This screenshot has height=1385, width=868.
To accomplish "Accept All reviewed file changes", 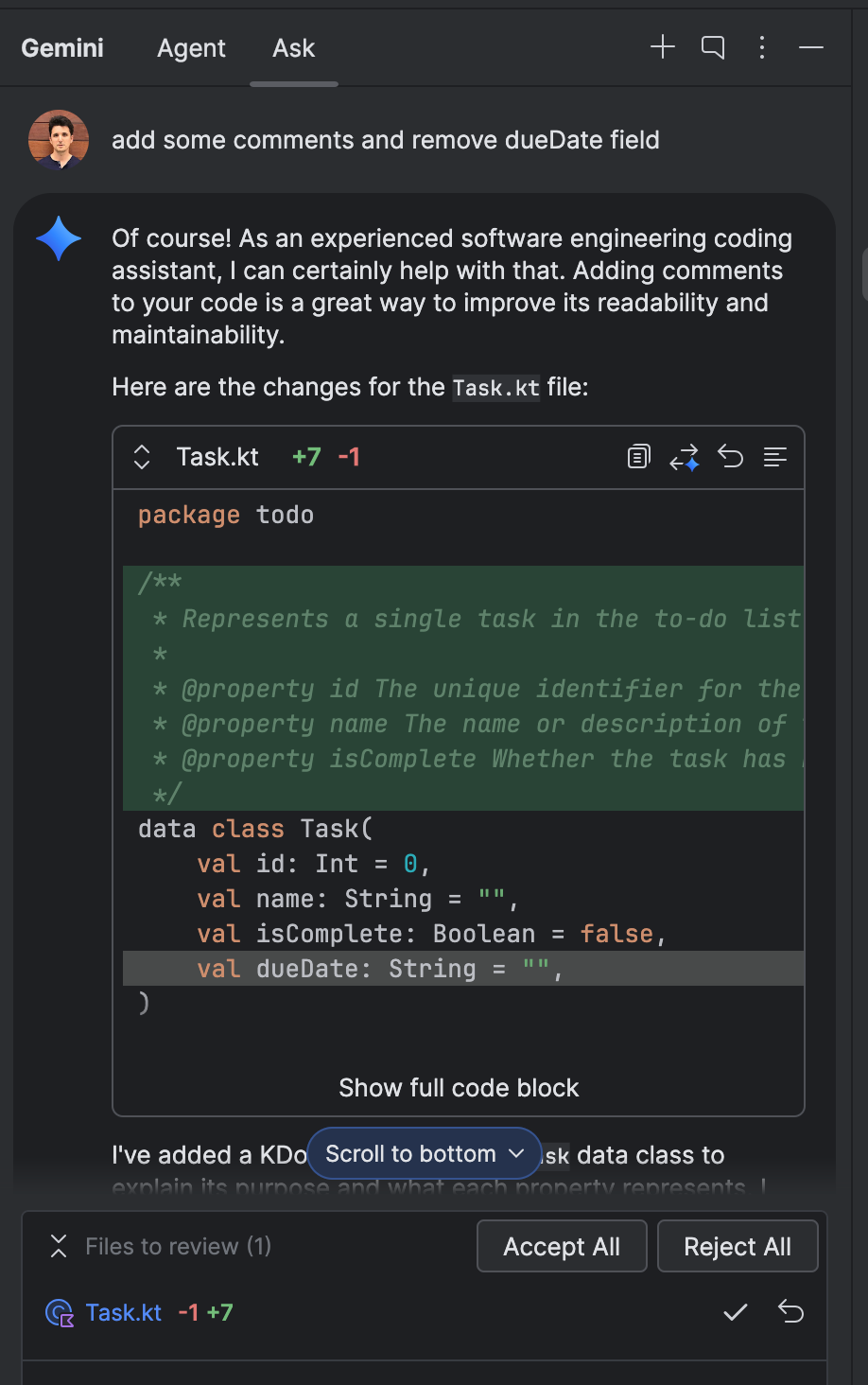I will click(x=561, y=1246).
